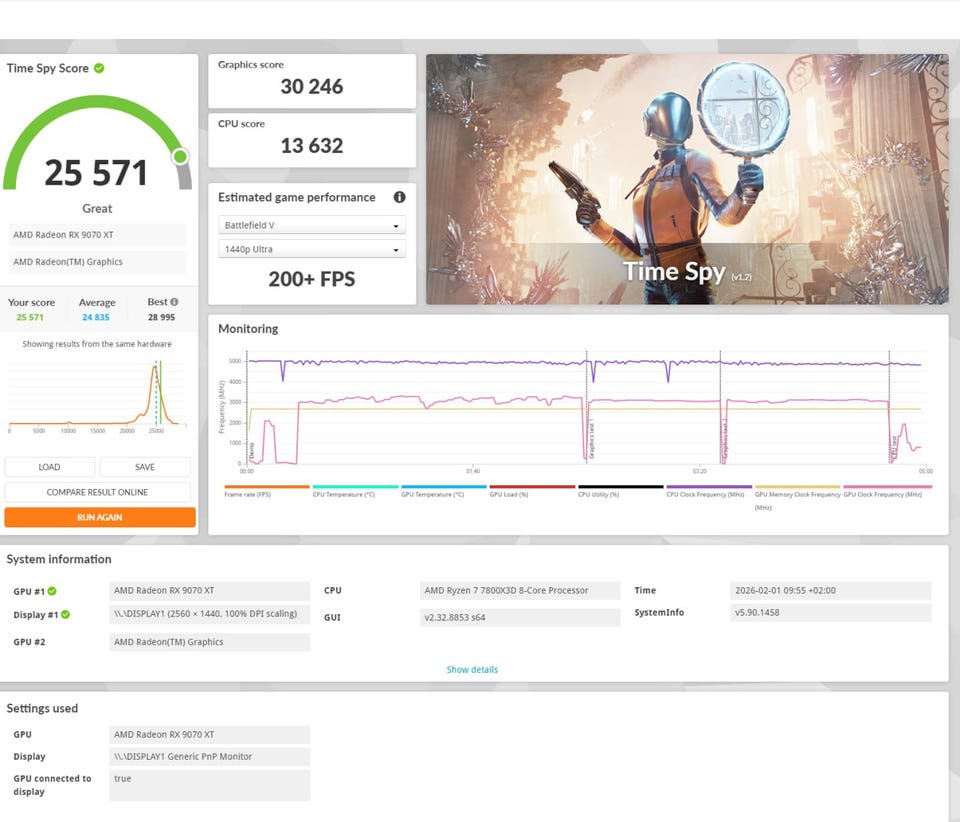The width and height of the screenshot is (960, 822).
Task: Toggle CPU Clock Frequency purple legend
Action: (709, 487)
